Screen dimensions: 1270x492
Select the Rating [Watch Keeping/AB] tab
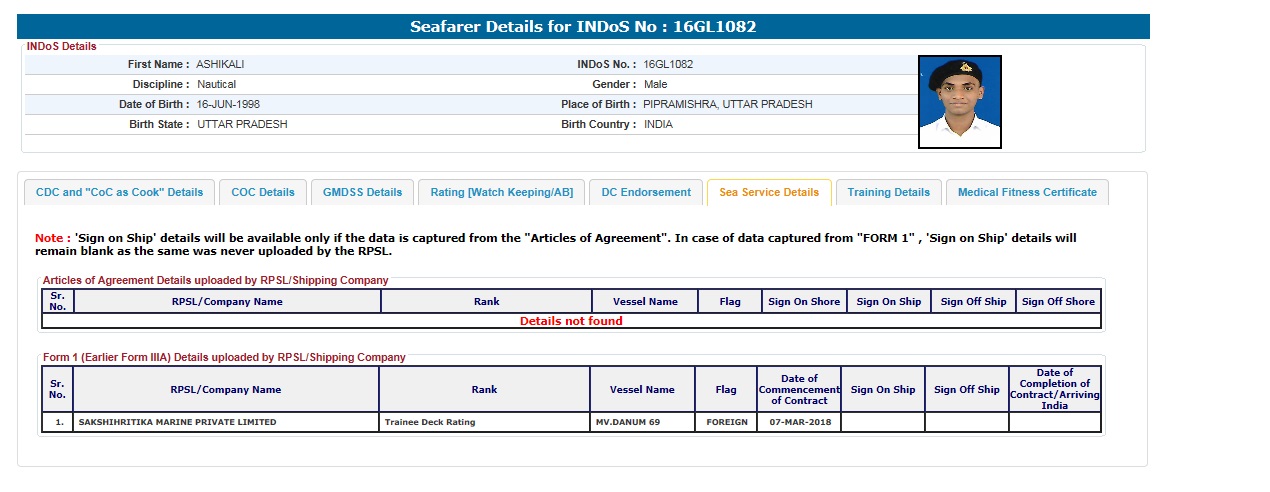tap(501, 192)
